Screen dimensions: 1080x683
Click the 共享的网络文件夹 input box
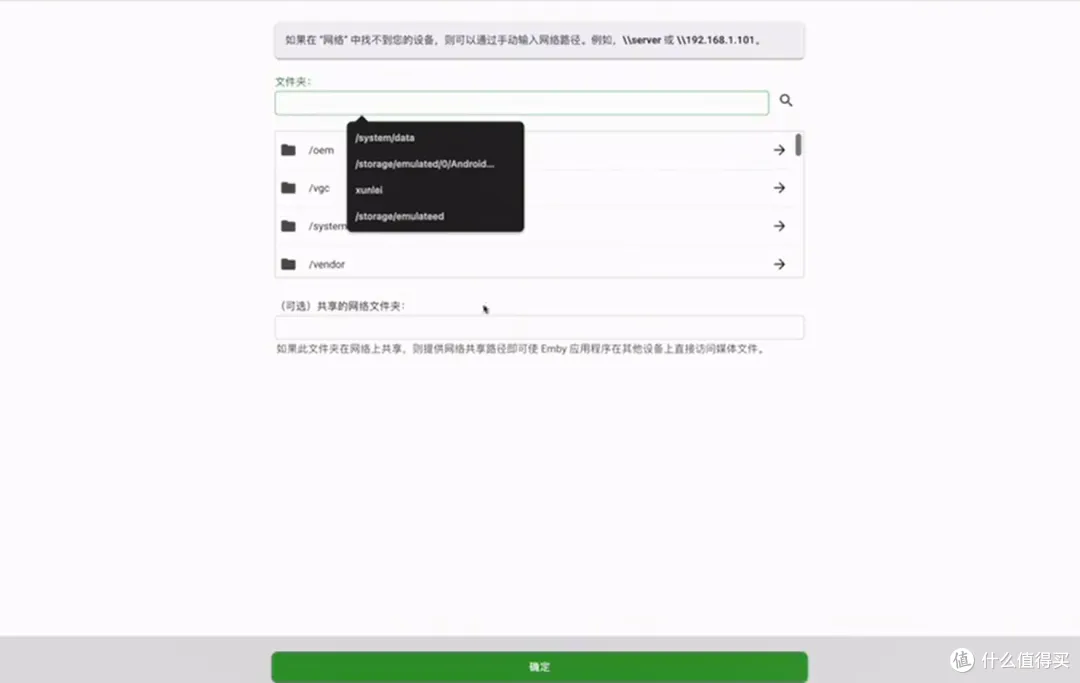tap(539, 327)
